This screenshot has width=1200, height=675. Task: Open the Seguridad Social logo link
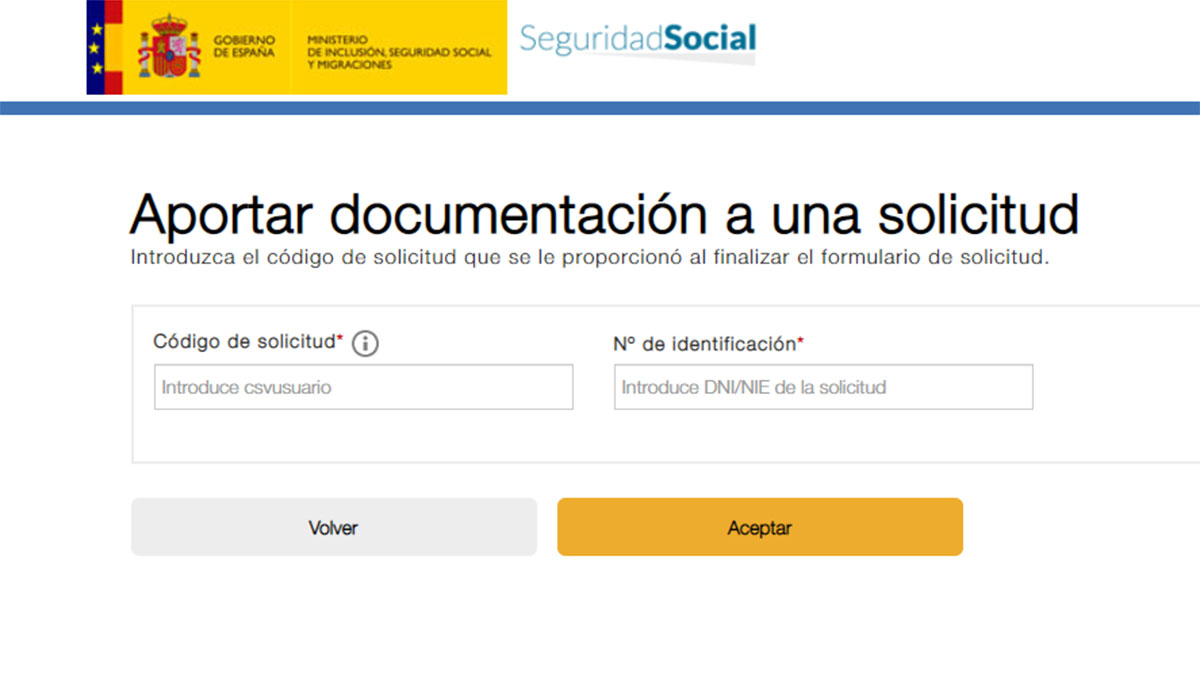637,39
